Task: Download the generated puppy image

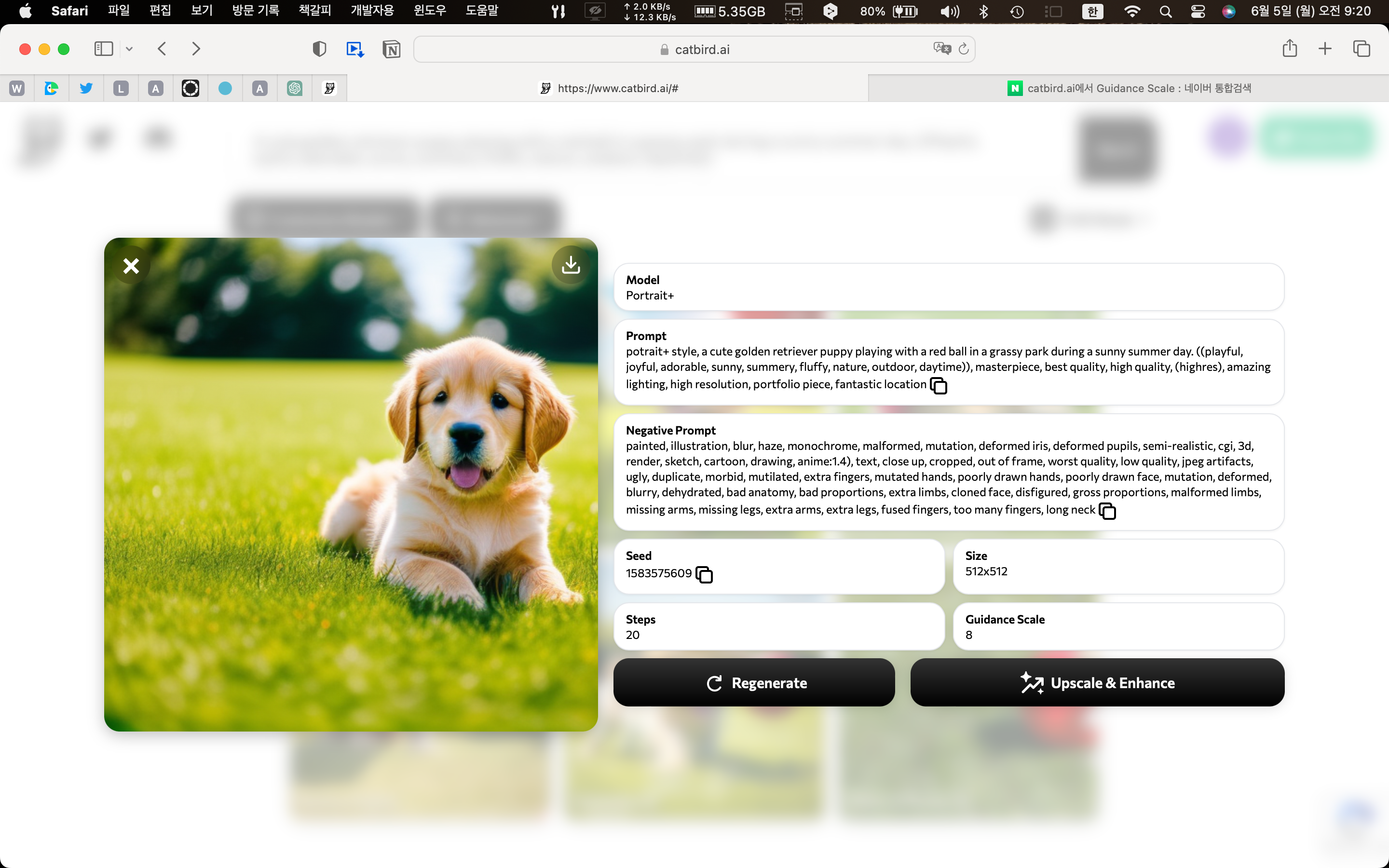Action: coord(570,265)
